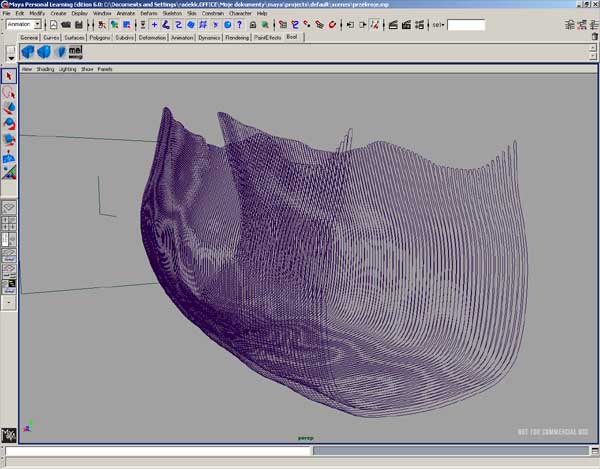The width and height of the screenshot is (600, 469).
Task: Open the Constrain menu
Action: (212, 13)
